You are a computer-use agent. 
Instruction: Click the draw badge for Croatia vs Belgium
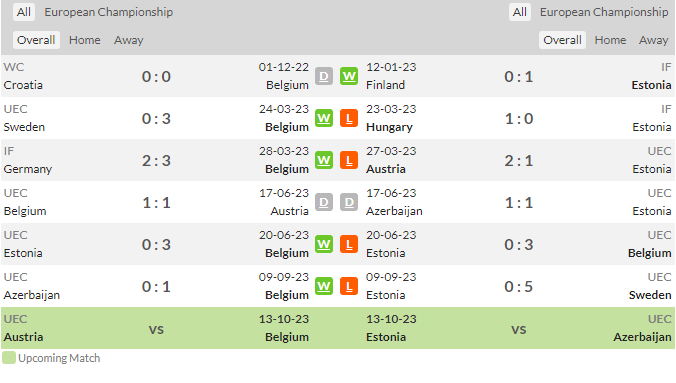(x=324, y=76)
